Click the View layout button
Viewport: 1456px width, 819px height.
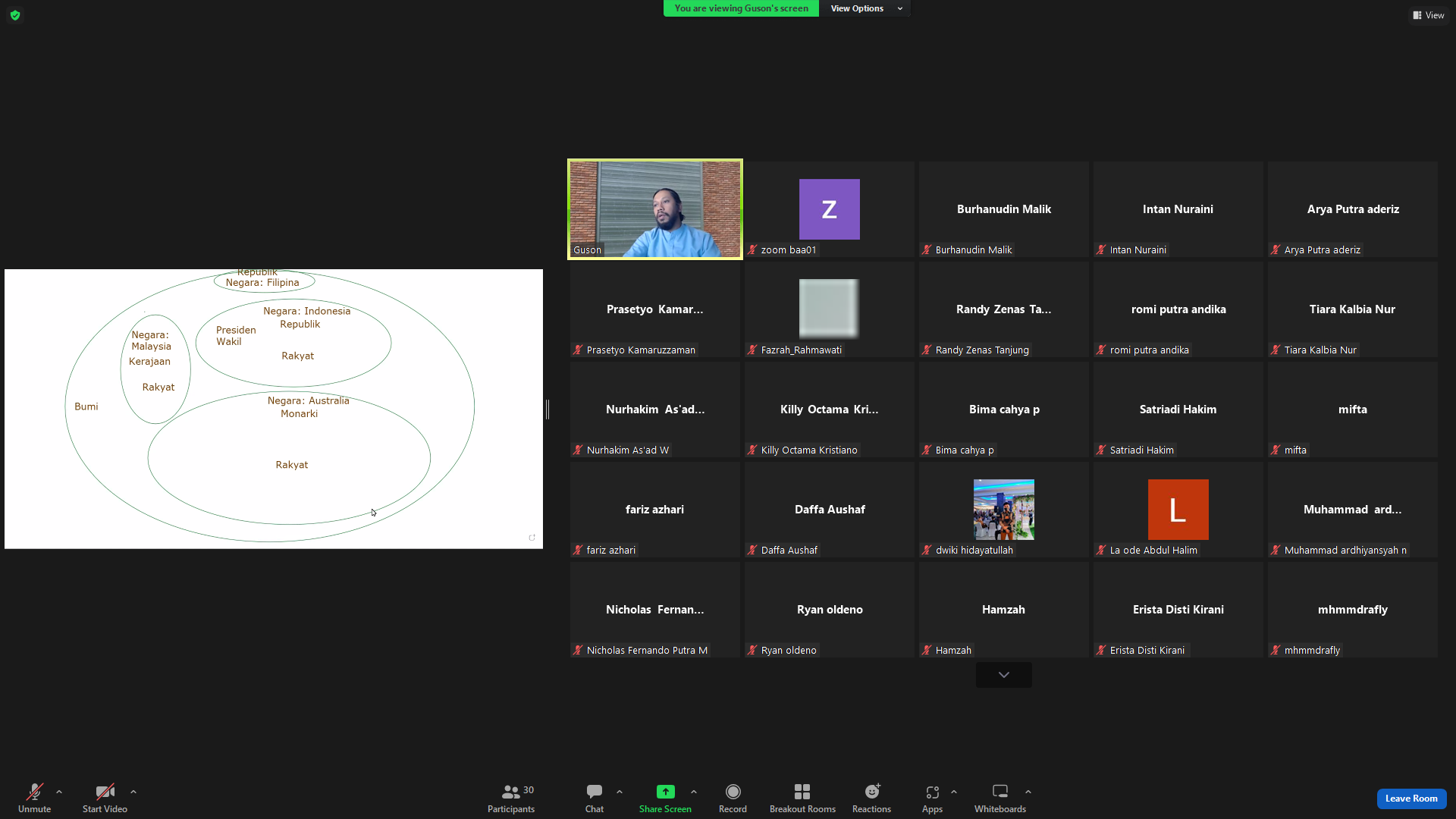pos(1429,15)
